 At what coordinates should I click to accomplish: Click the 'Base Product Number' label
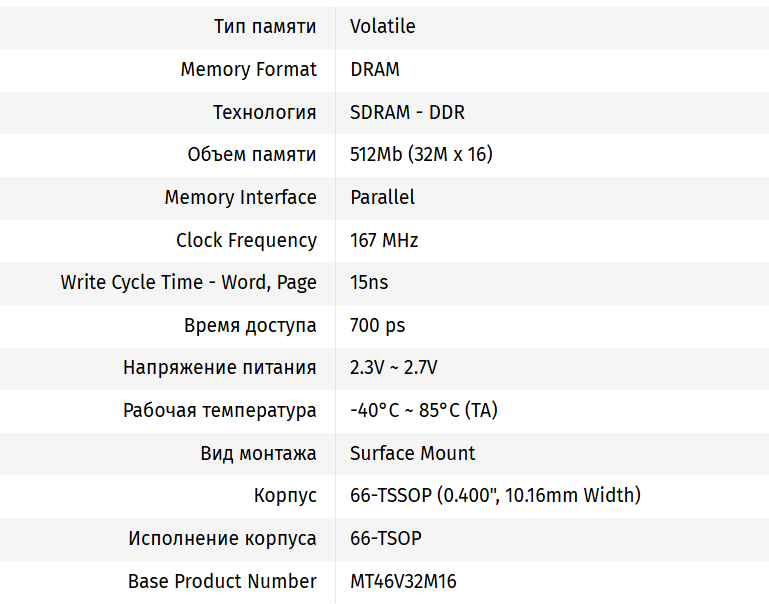coord(222,581)
